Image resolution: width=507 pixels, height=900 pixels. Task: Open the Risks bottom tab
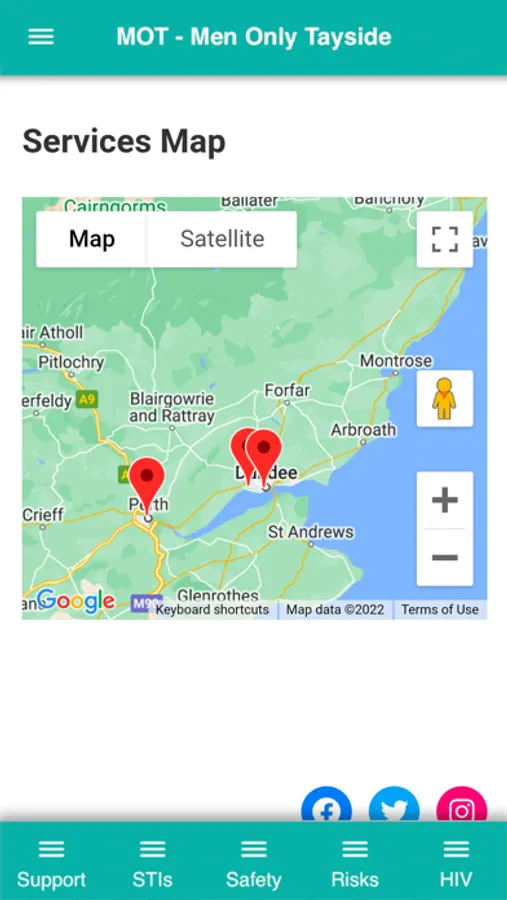click(355, 863)
